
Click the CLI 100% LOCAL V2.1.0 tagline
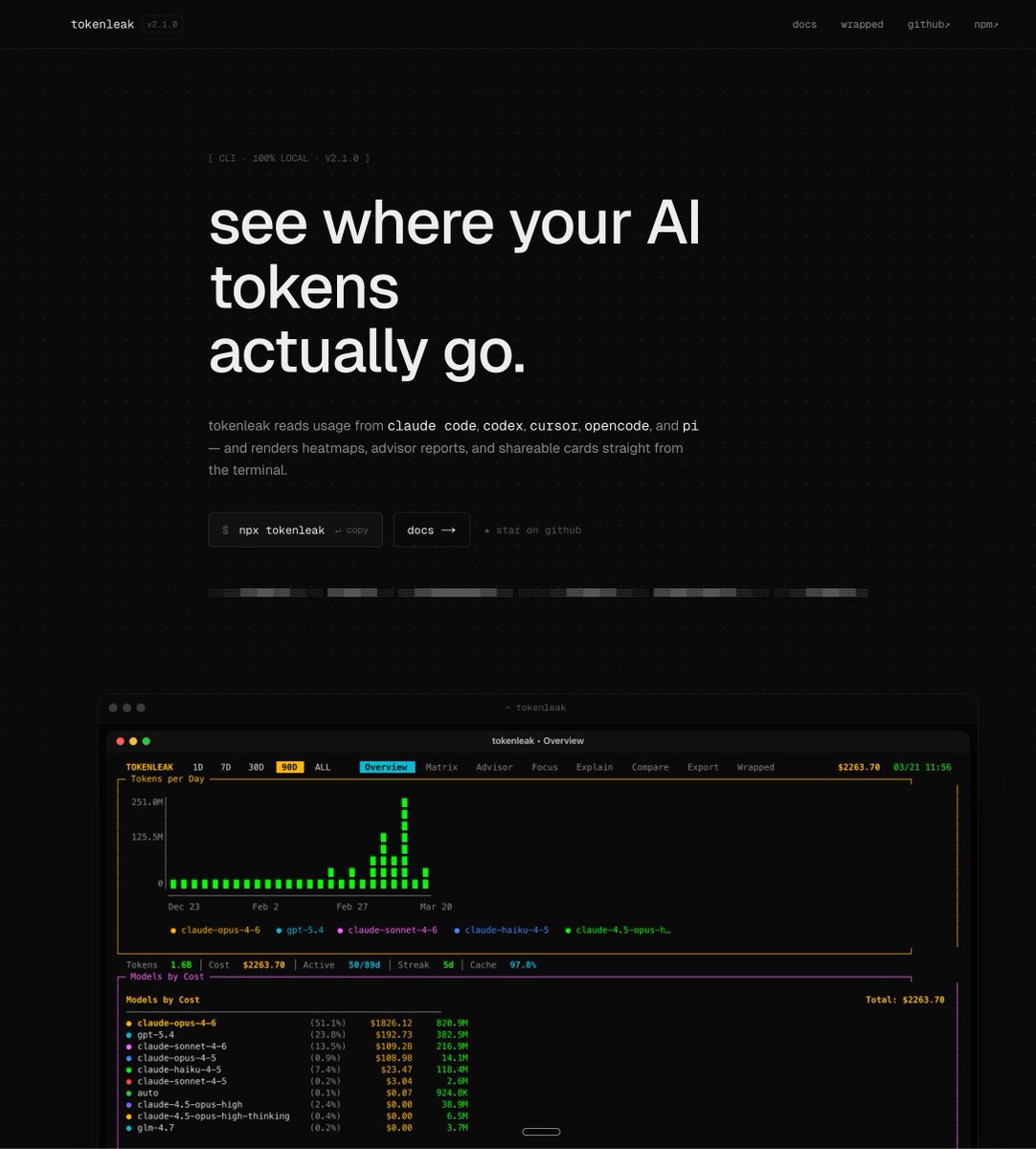pos(288,158)
